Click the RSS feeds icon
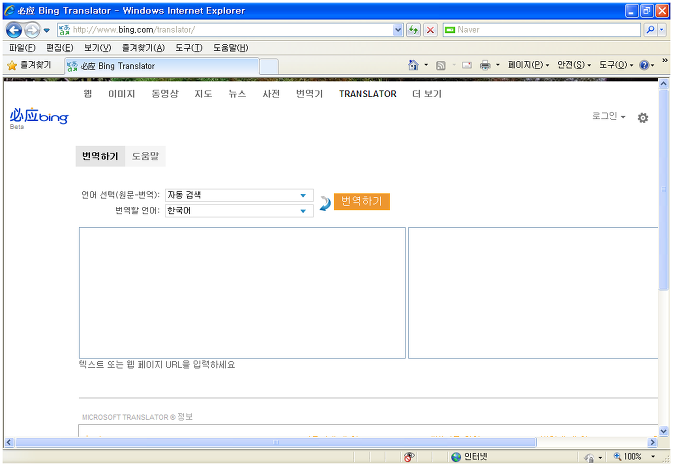This screenshot has height=466, width=673. [x=440, y=65]
